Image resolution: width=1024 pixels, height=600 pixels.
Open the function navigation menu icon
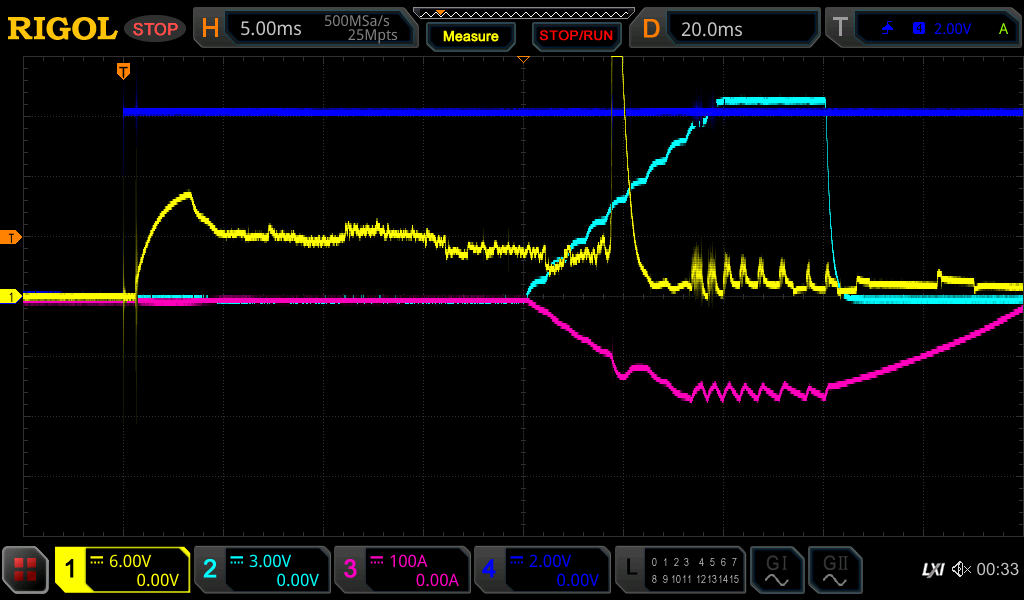[25, 570]
